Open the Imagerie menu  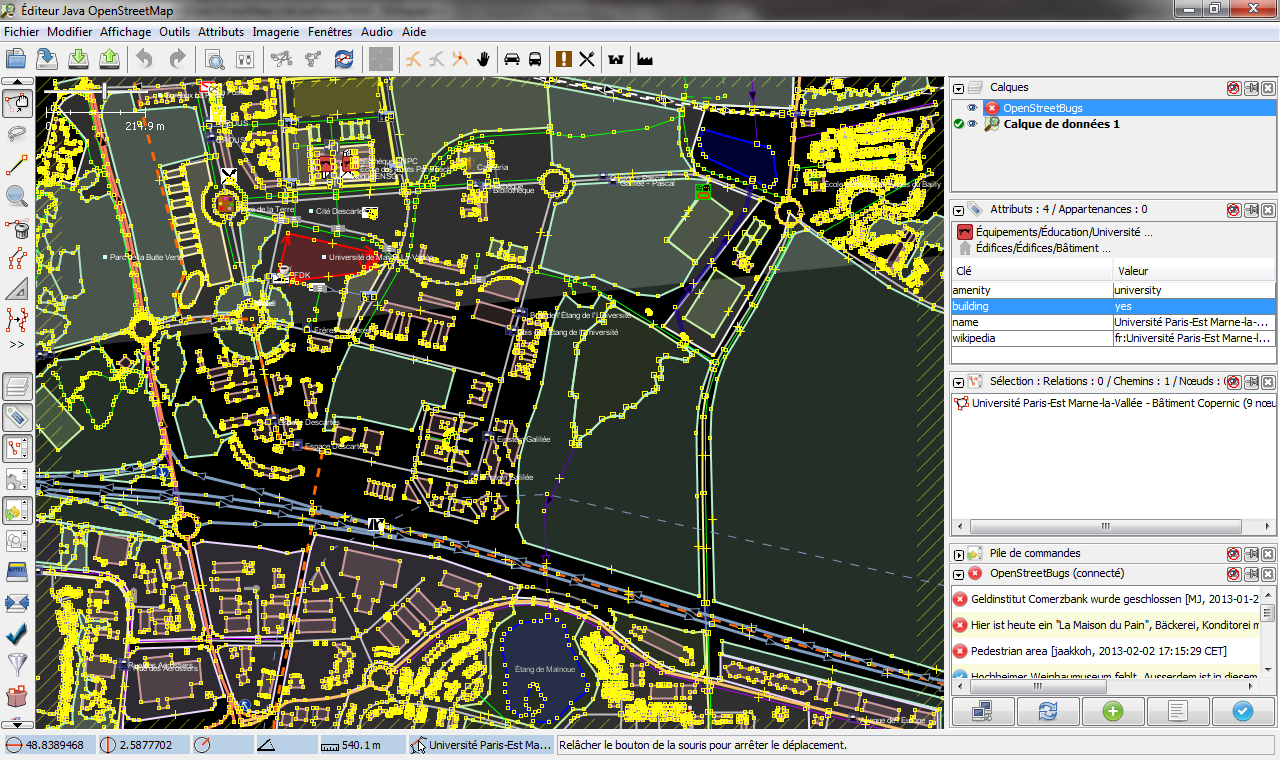coord(275,32)
